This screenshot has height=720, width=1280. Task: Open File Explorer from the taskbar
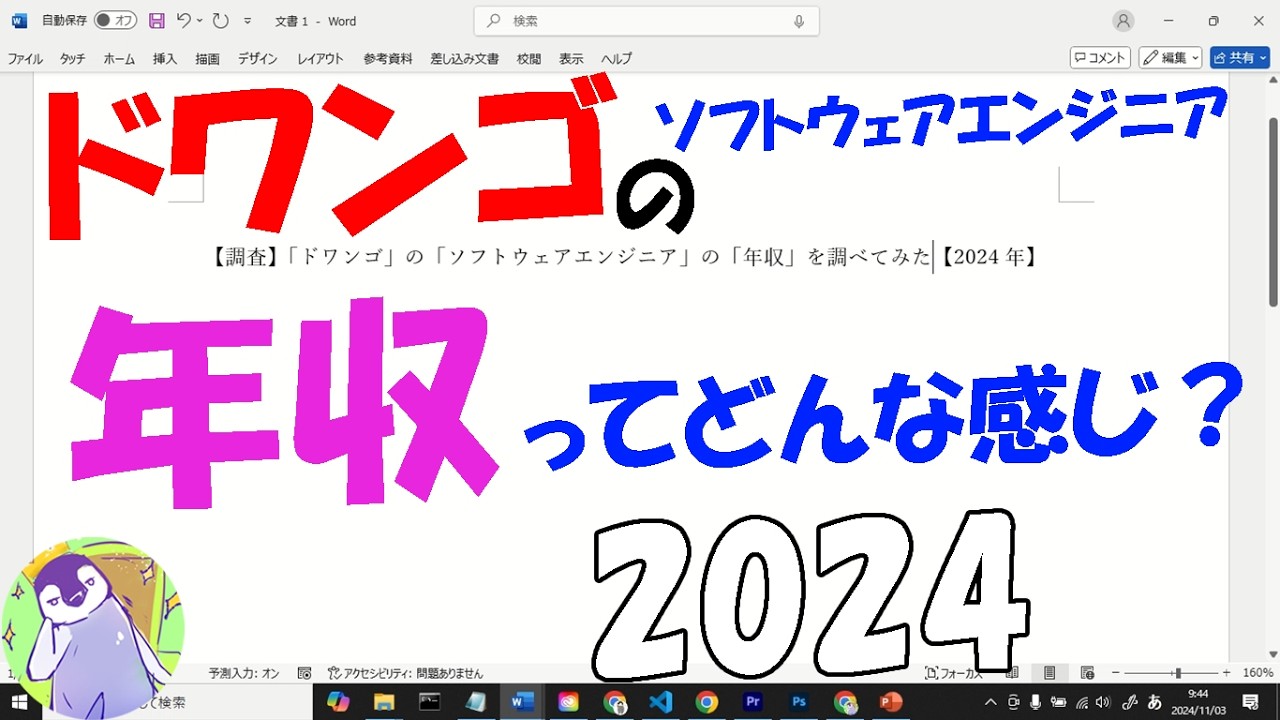tap(383, 702)
